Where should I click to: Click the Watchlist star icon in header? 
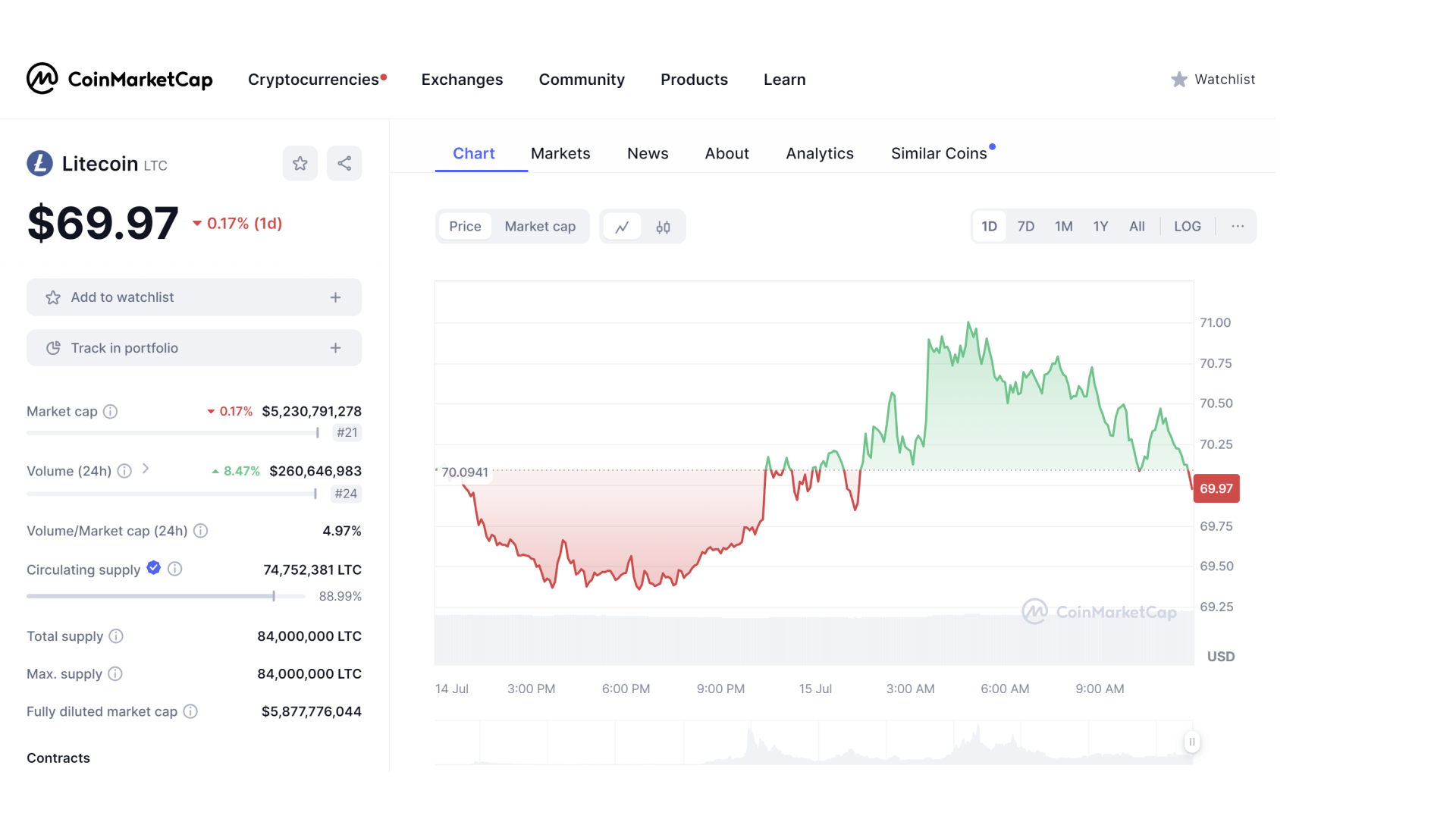(x=1178, y=80)
